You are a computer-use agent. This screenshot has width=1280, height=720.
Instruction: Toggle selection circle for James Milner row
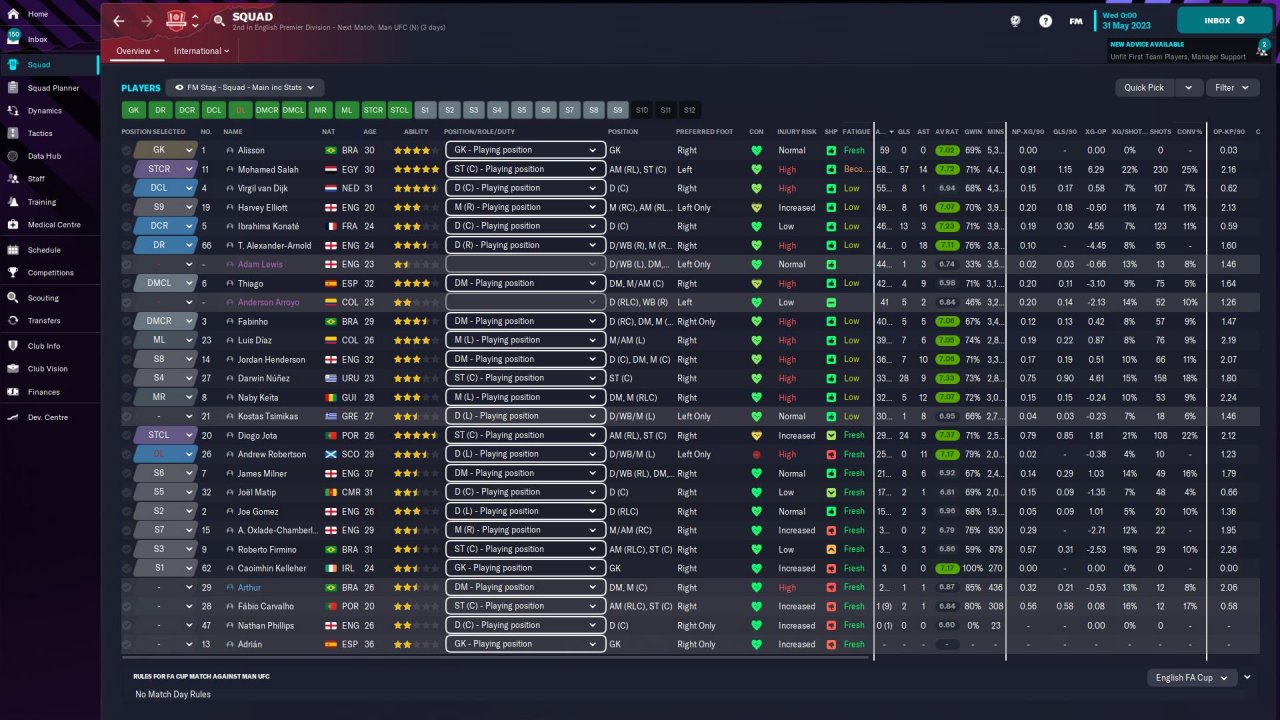point(126,473)
